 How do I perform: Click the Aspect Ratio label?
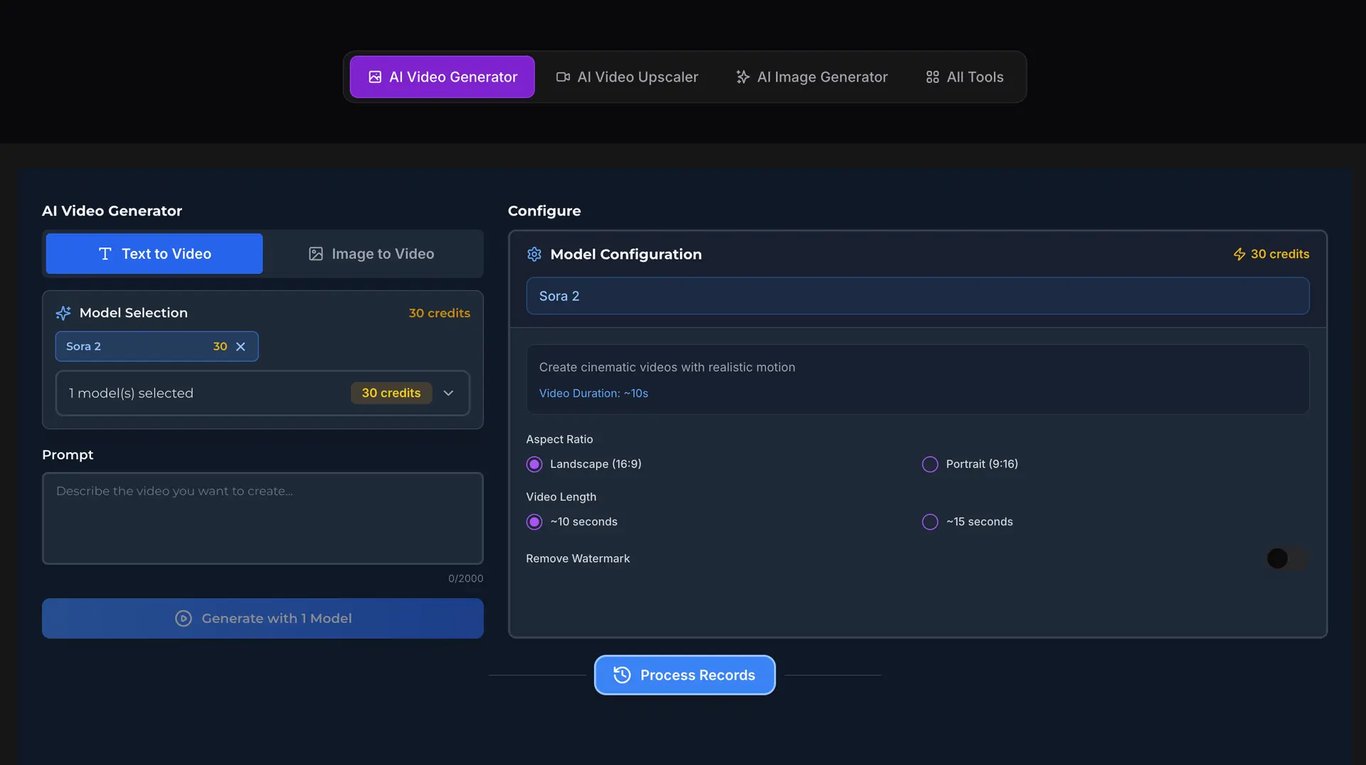click(560, 439)
